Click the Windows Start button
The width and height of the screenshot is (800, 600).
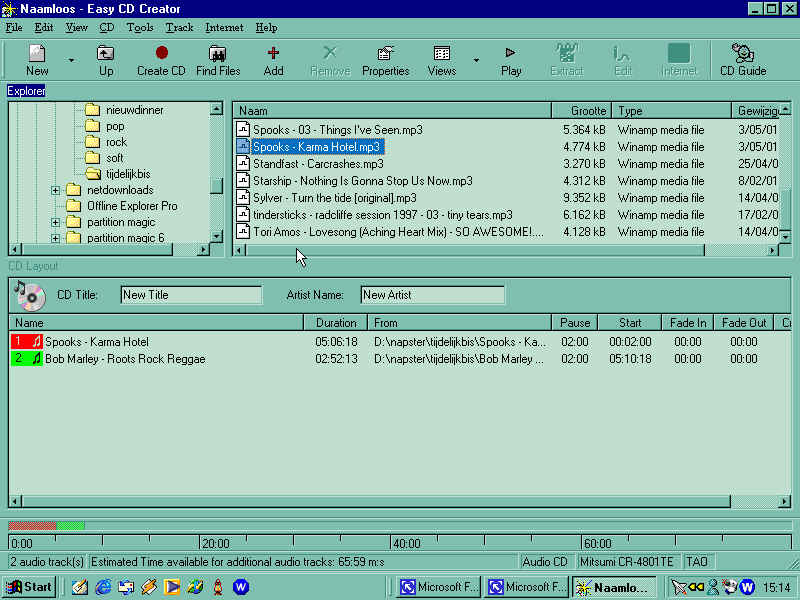(29, 587)
